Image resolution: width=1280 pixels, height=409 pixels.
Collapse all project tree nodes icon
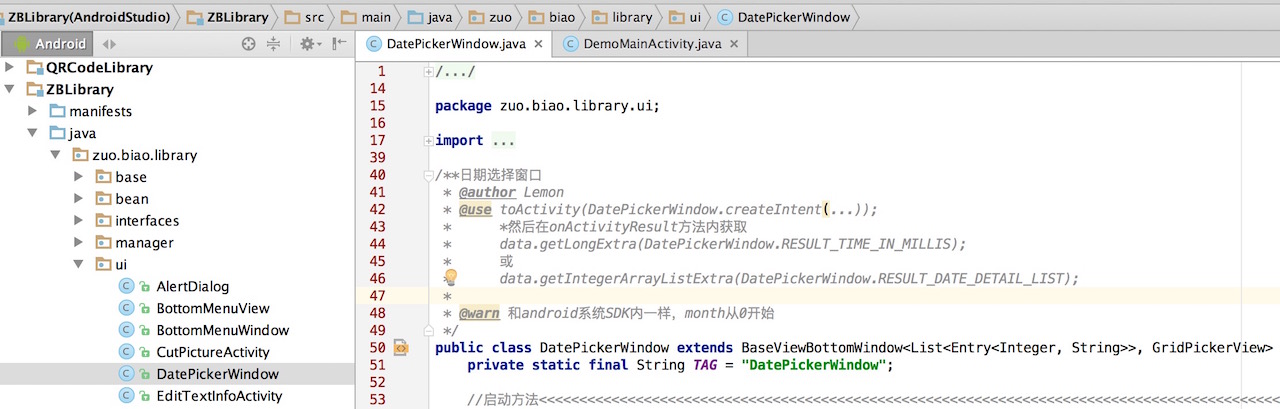click(274, 44)
